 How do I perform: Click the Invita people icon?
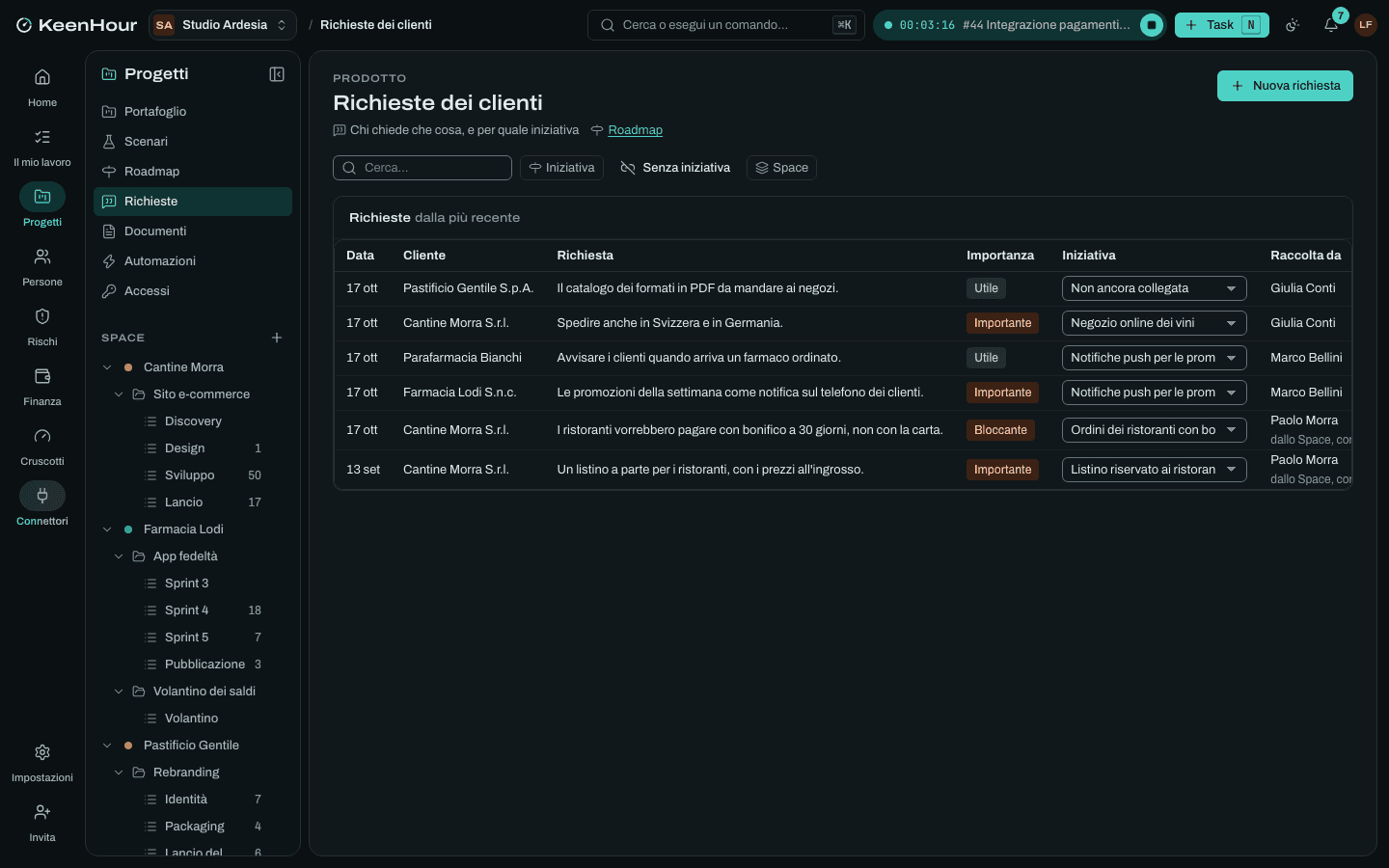[x=42, y=823]
